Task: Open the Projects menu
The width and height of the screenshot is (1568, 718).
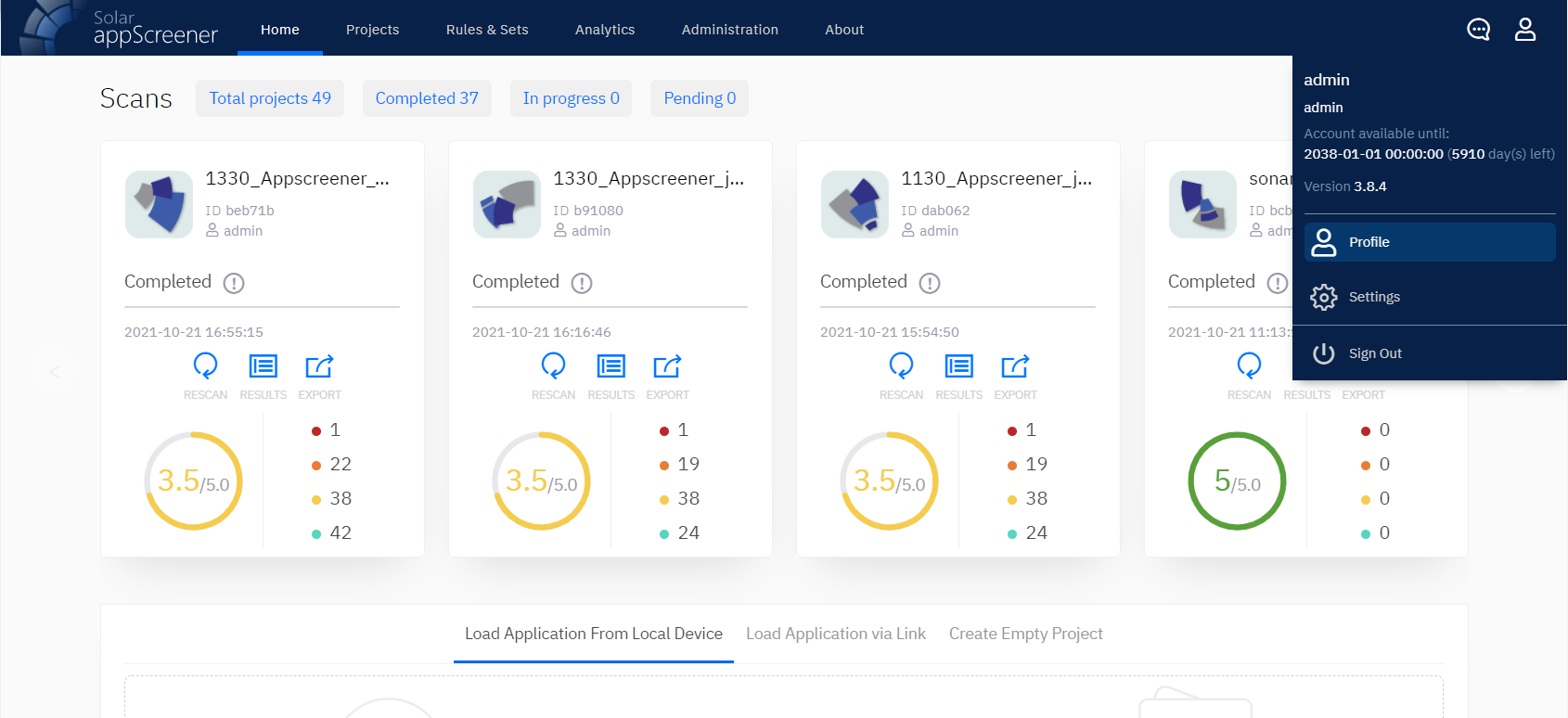Action: (372, 30)
